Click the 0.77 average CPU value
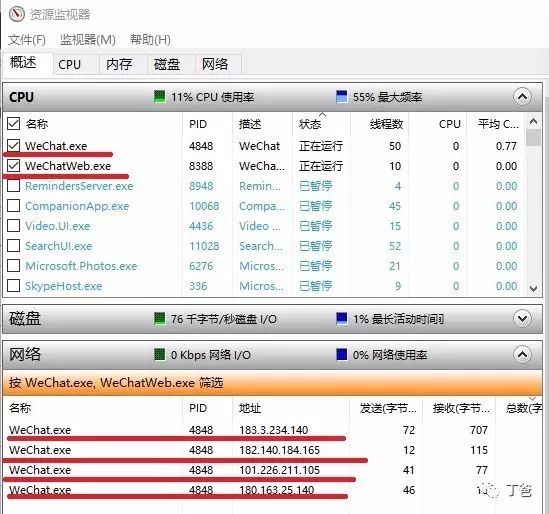This screenshot has width=549, height=514. [x=506, y=146]
